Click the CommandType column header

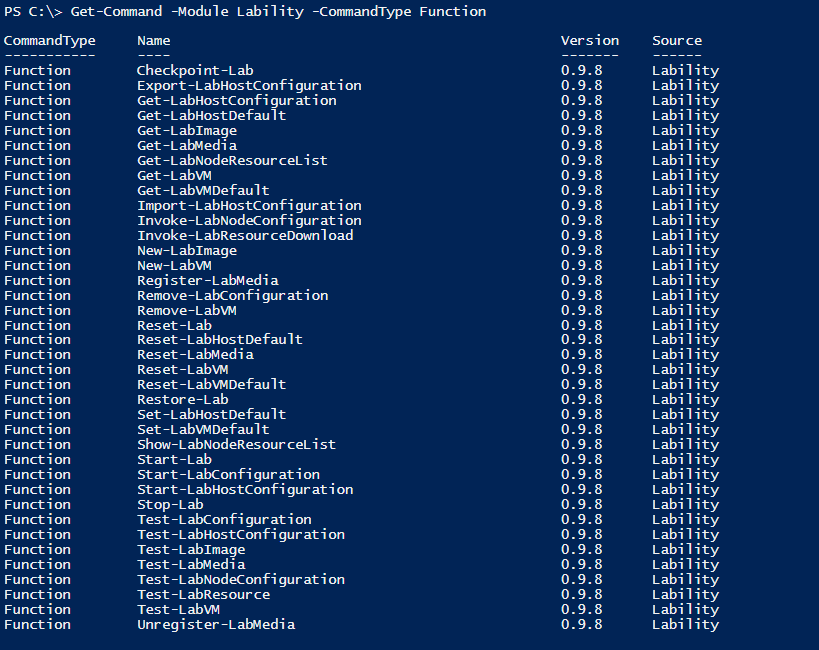pyautogui.click(x=50, y=41)
